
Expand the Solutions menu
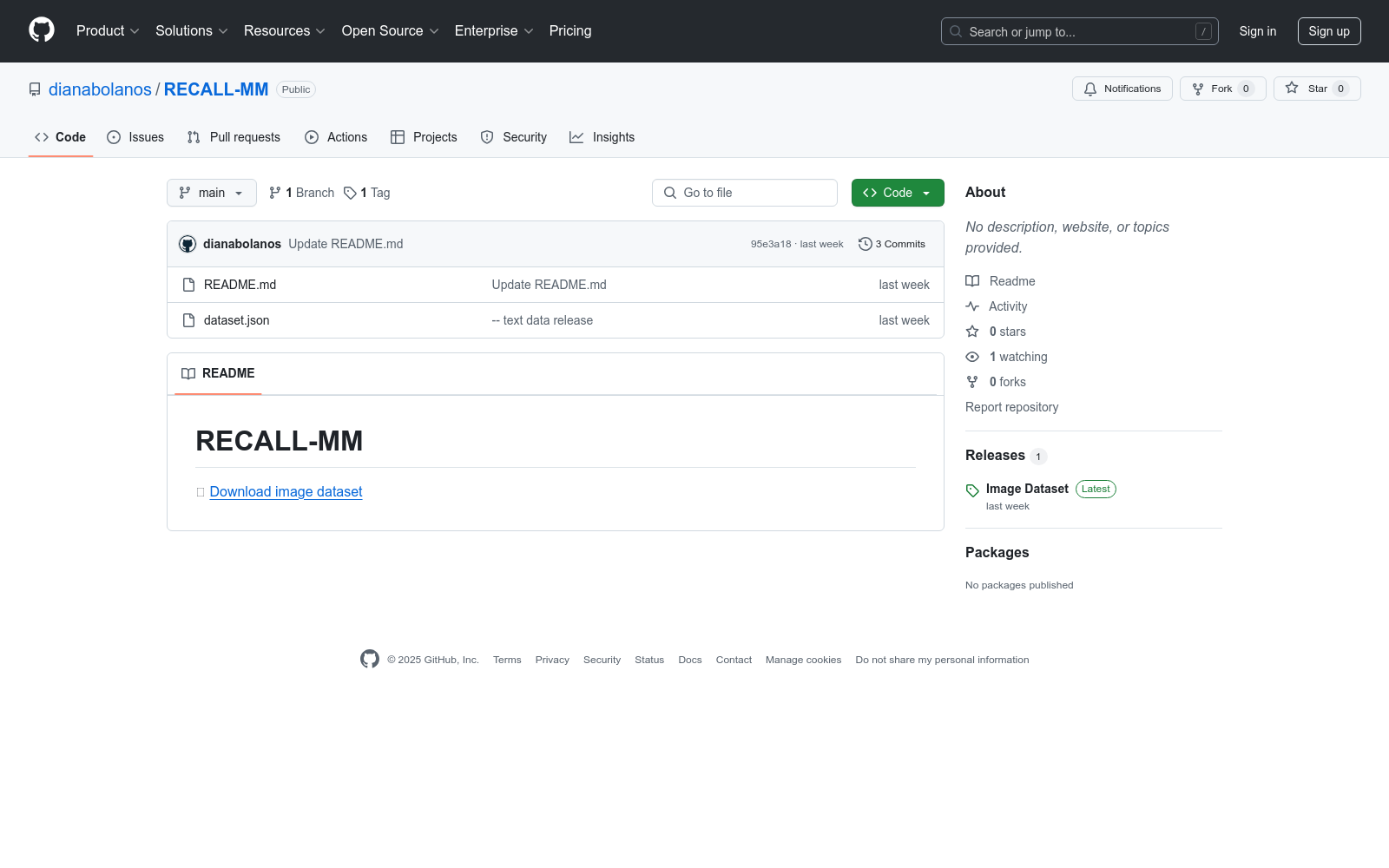click(191, 31)
